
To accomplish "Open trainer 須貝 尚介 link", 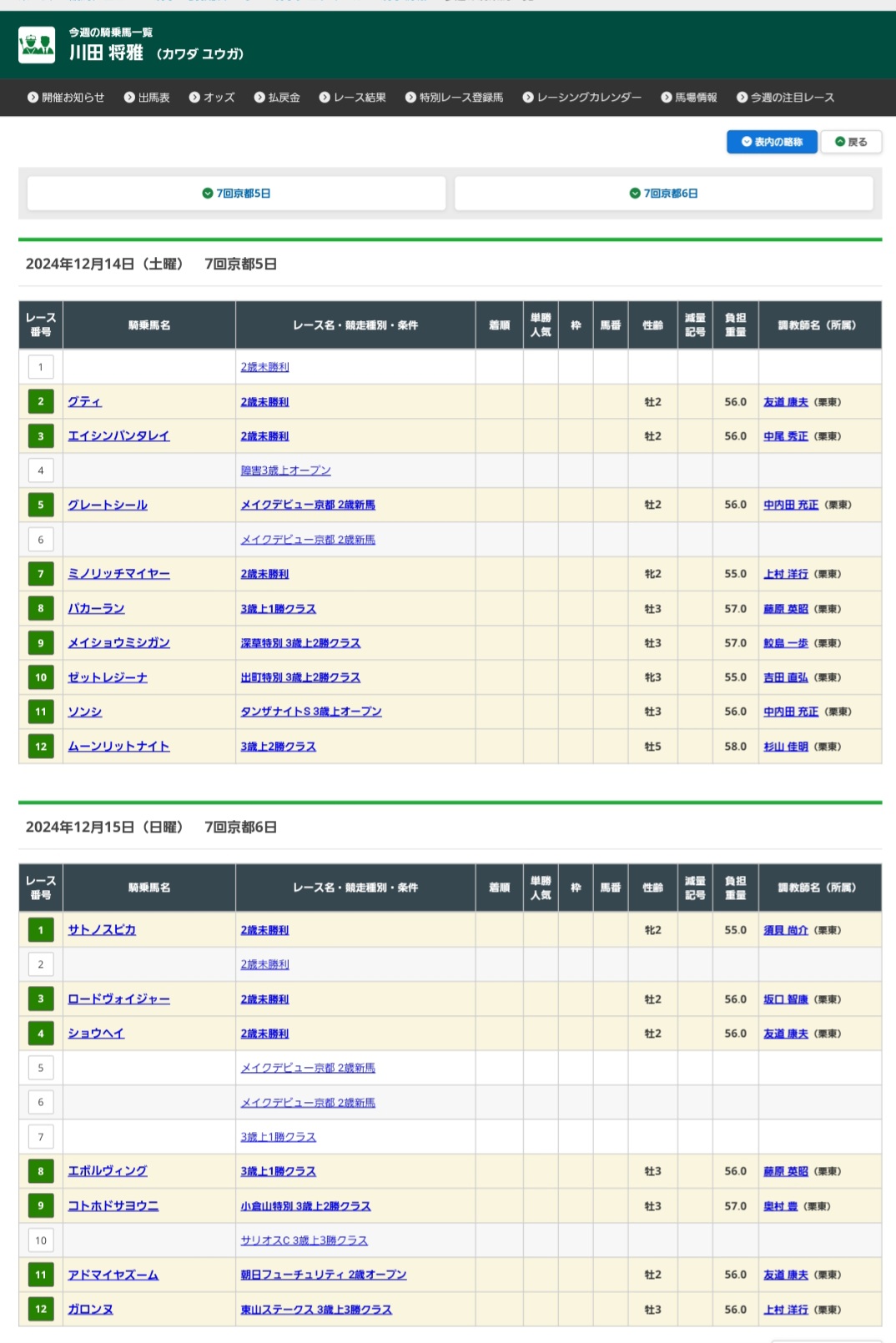I will tap(786, 930).
